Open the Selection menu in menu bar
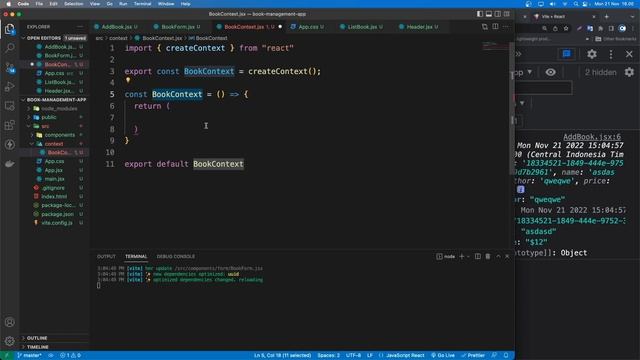The image size is (640, 360). point(73,4)
